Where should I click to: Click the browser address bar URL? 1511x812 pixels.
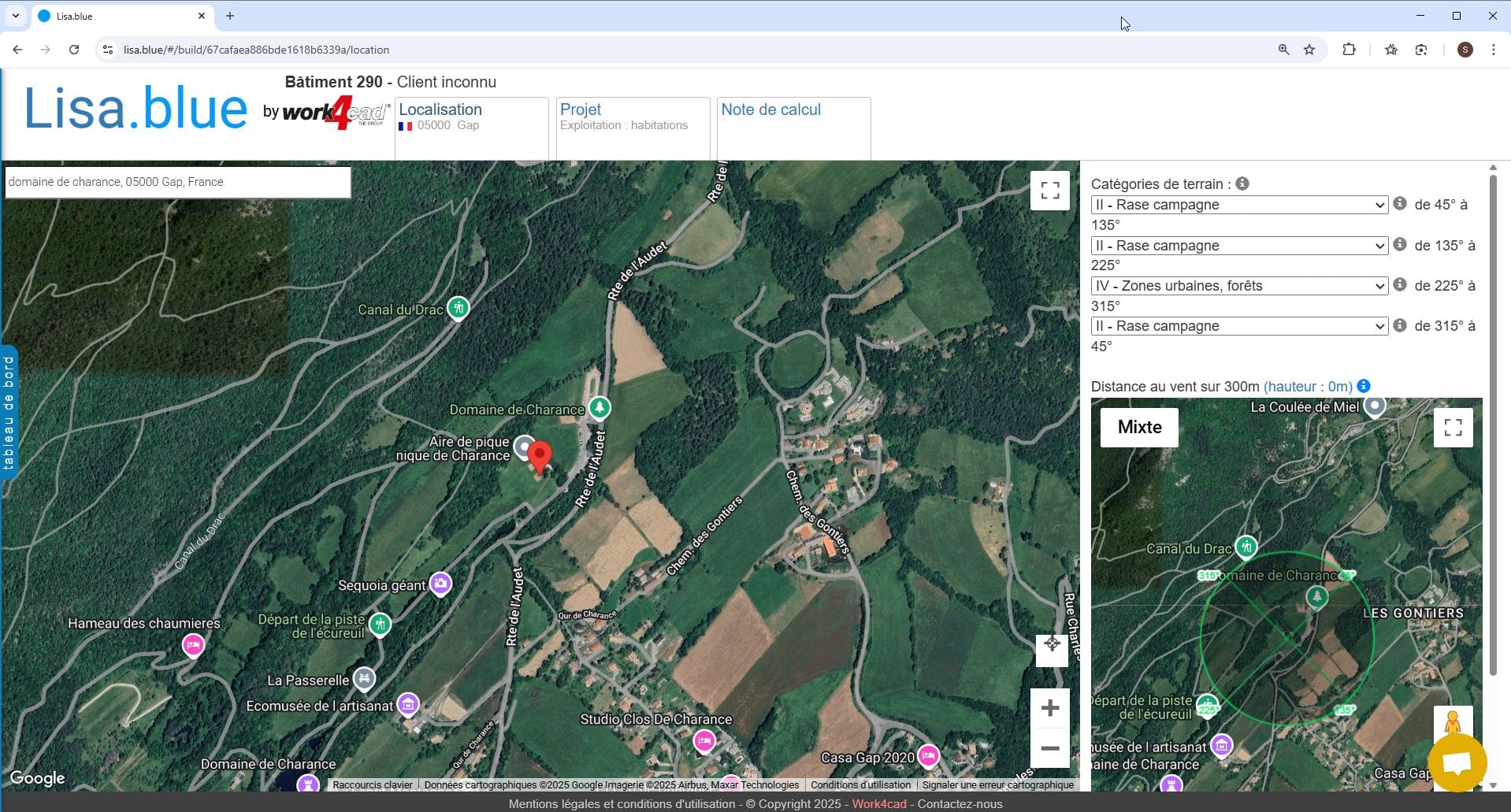[x=256, y=50]
